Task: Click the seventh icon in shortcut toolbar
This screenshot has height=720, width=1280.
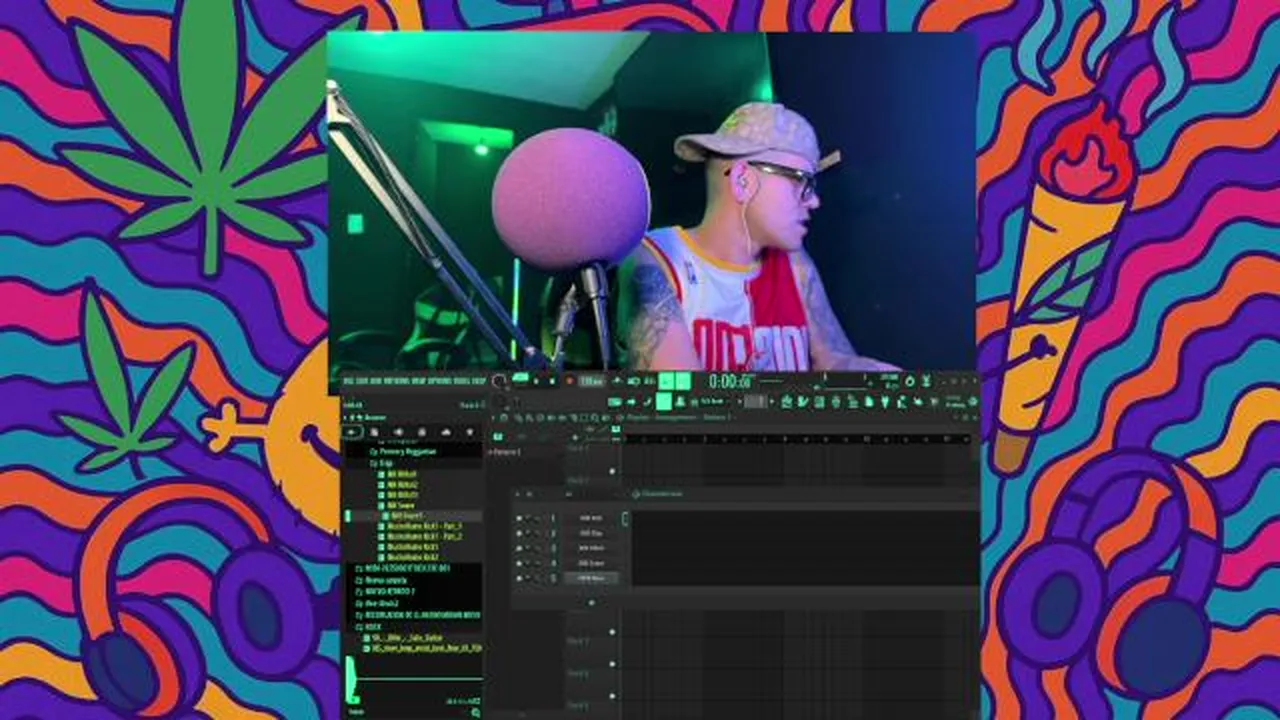Action: click(885, 401)
